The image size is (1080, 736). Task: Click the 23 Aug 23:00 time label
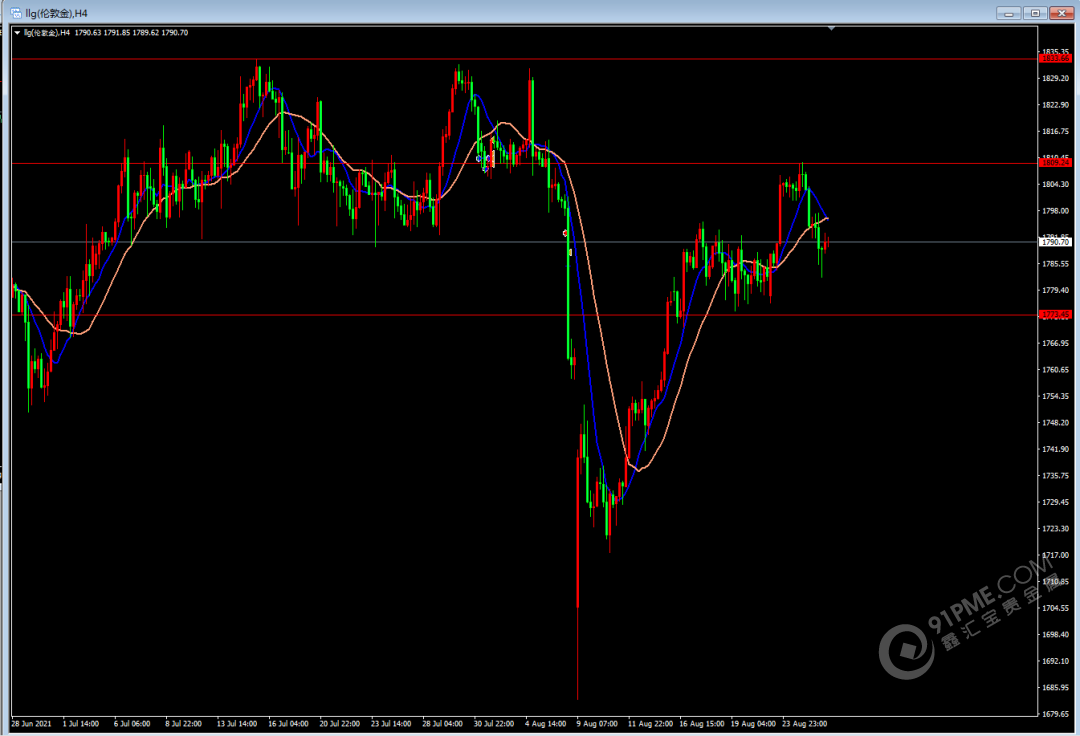tap(805, 722)
